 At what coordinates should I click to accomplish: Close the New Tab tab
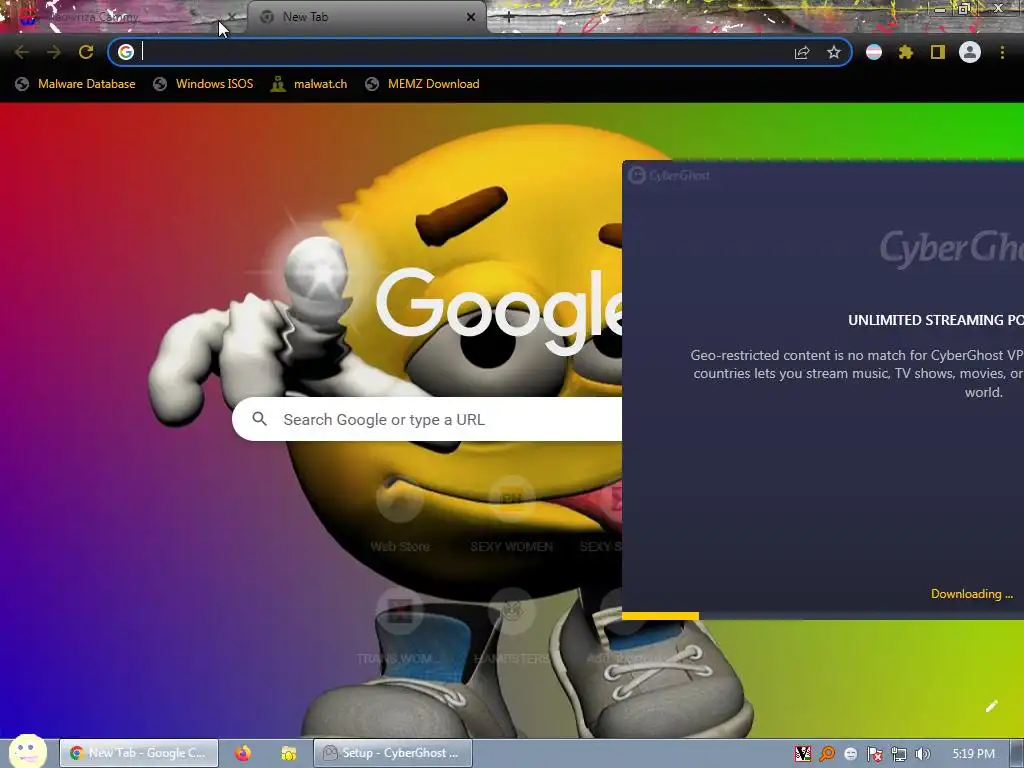471,17
